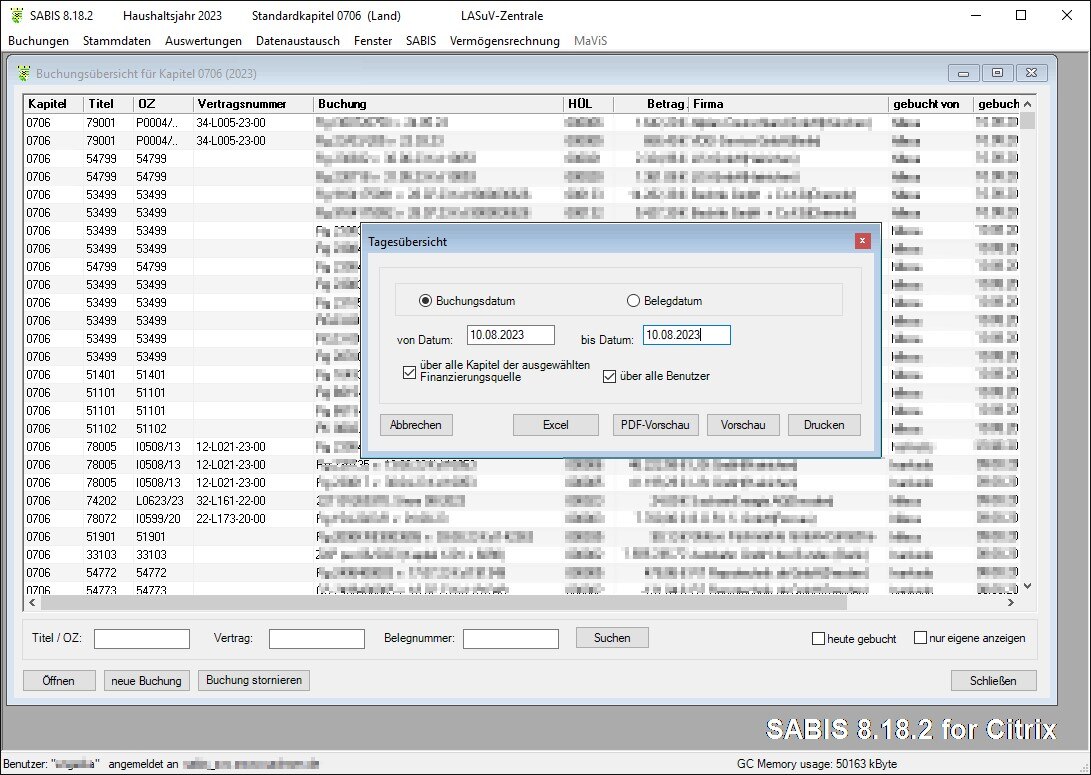
Task: Open the Buchungen menu
Action: [x=38, y=41]
